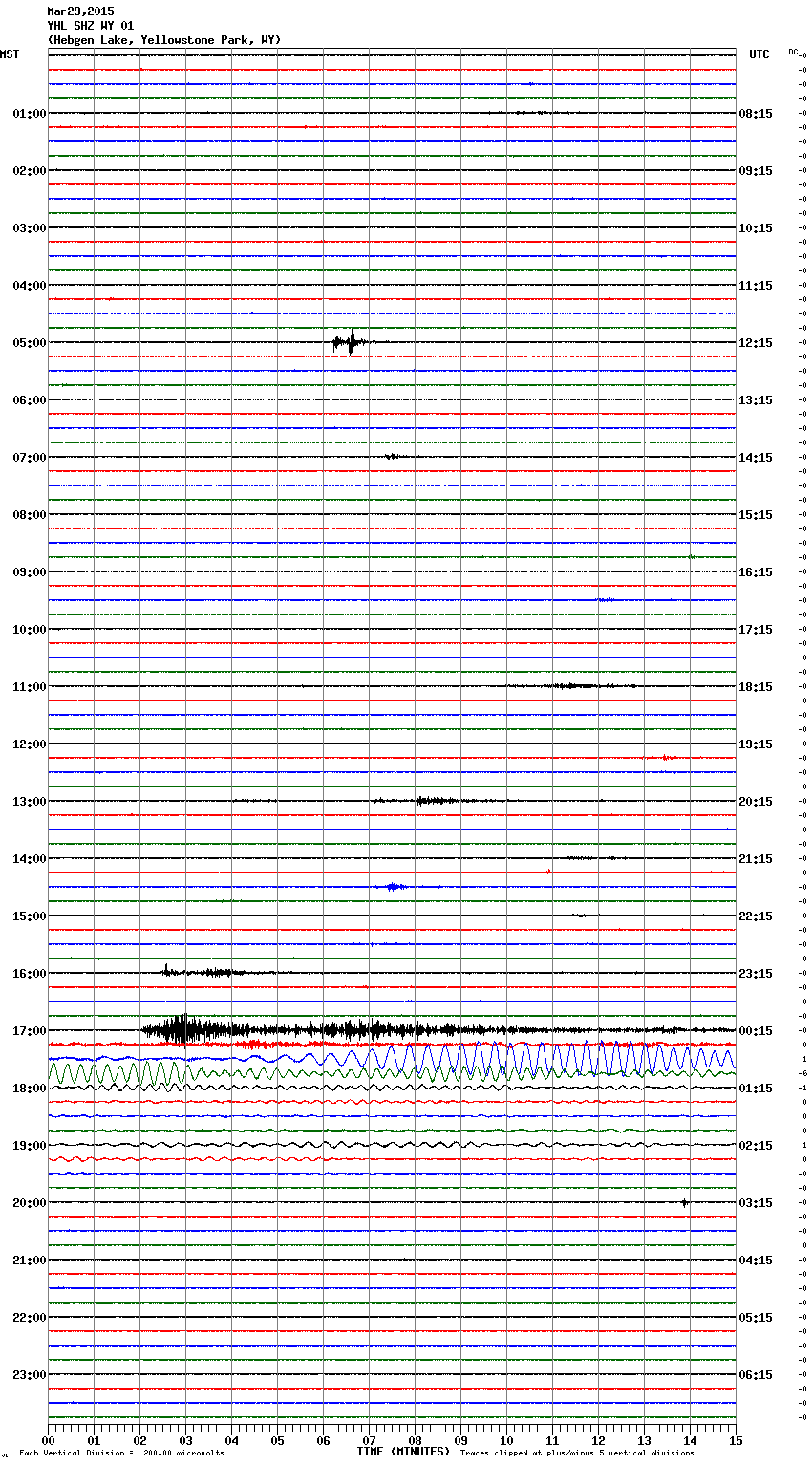
Task: Select the 14:15 UTC time label
Action: [x=756, y=458]
